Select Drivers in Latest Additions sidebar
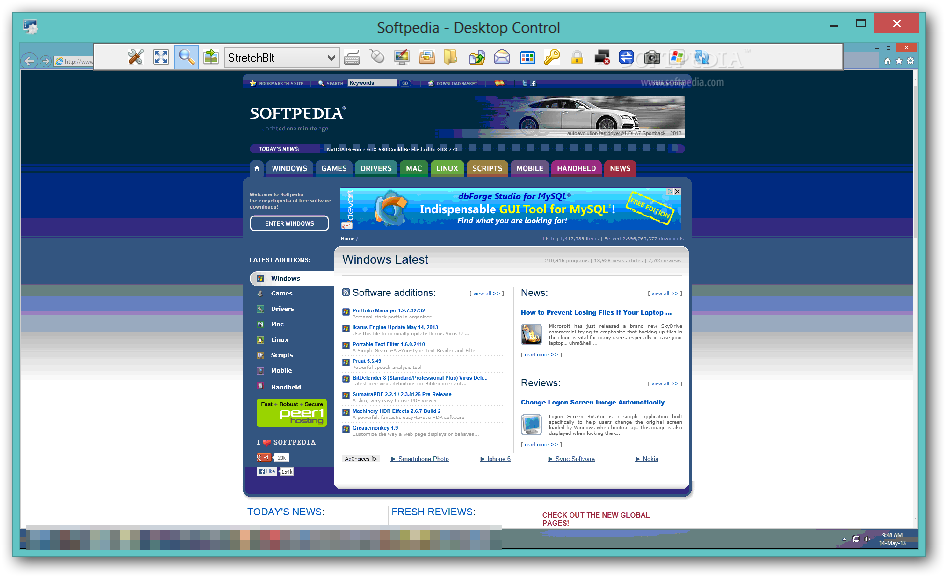This screenshot has height=577, width=946. [x=283, y=309]
